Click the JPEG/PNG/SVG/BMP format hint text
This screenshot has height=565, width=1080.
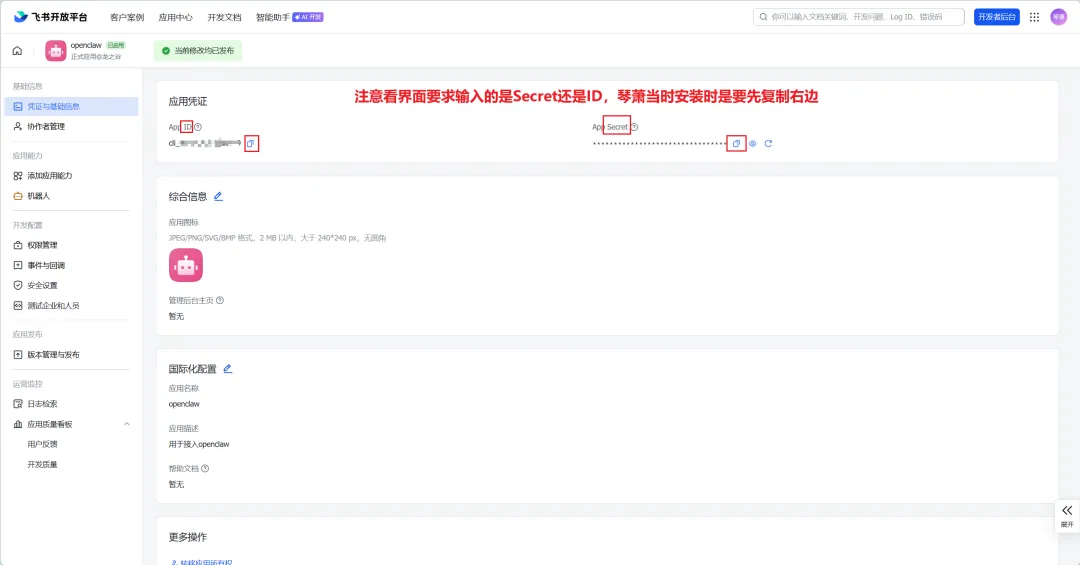[x=278, y=238]
